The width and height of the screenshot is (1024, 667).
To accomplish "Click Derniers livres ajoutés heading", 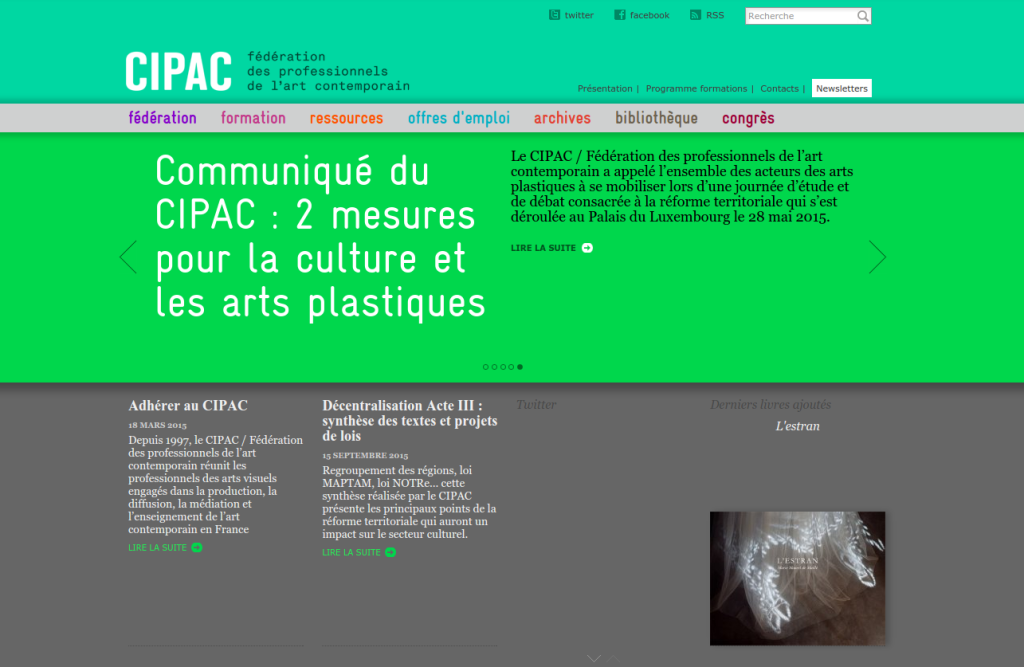I will click(771, 404).
